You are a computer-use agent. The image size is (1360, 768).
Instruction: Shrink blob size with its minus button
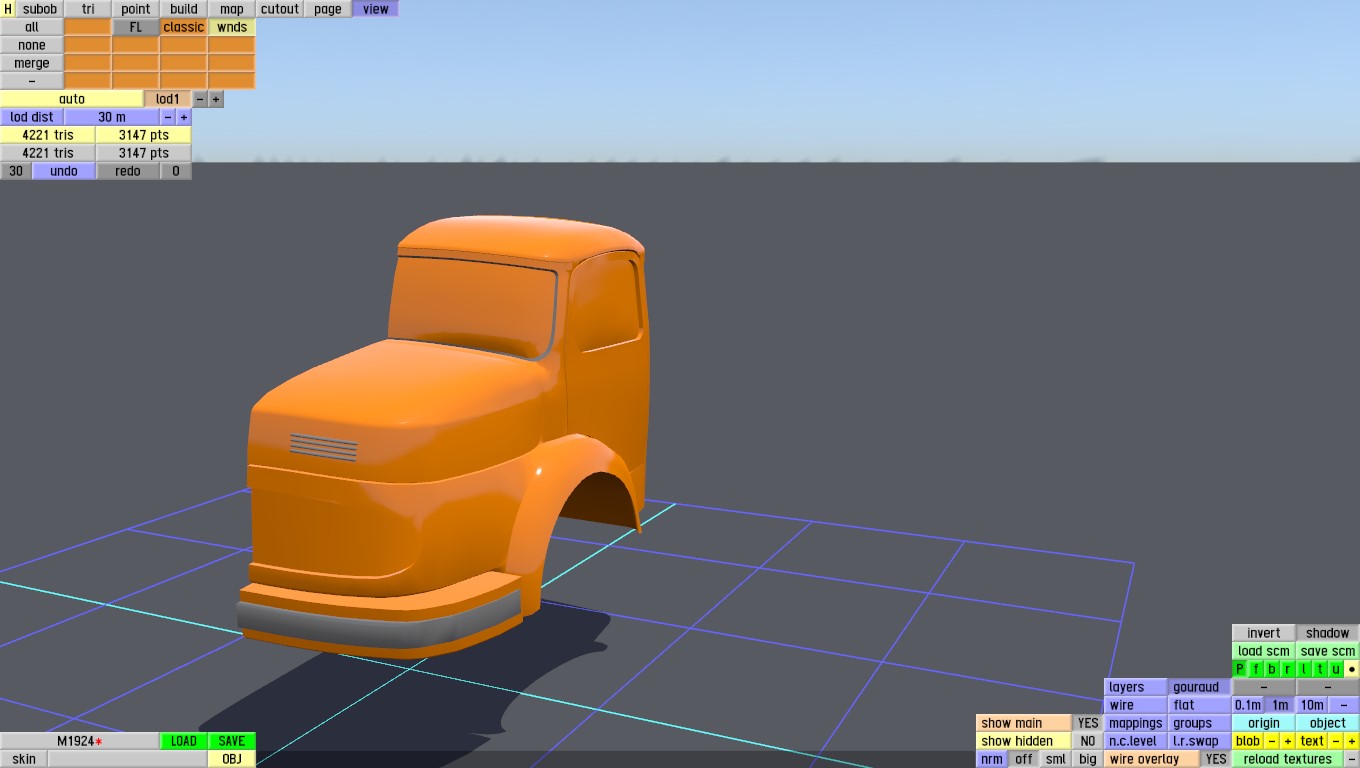coord(1272,741)
